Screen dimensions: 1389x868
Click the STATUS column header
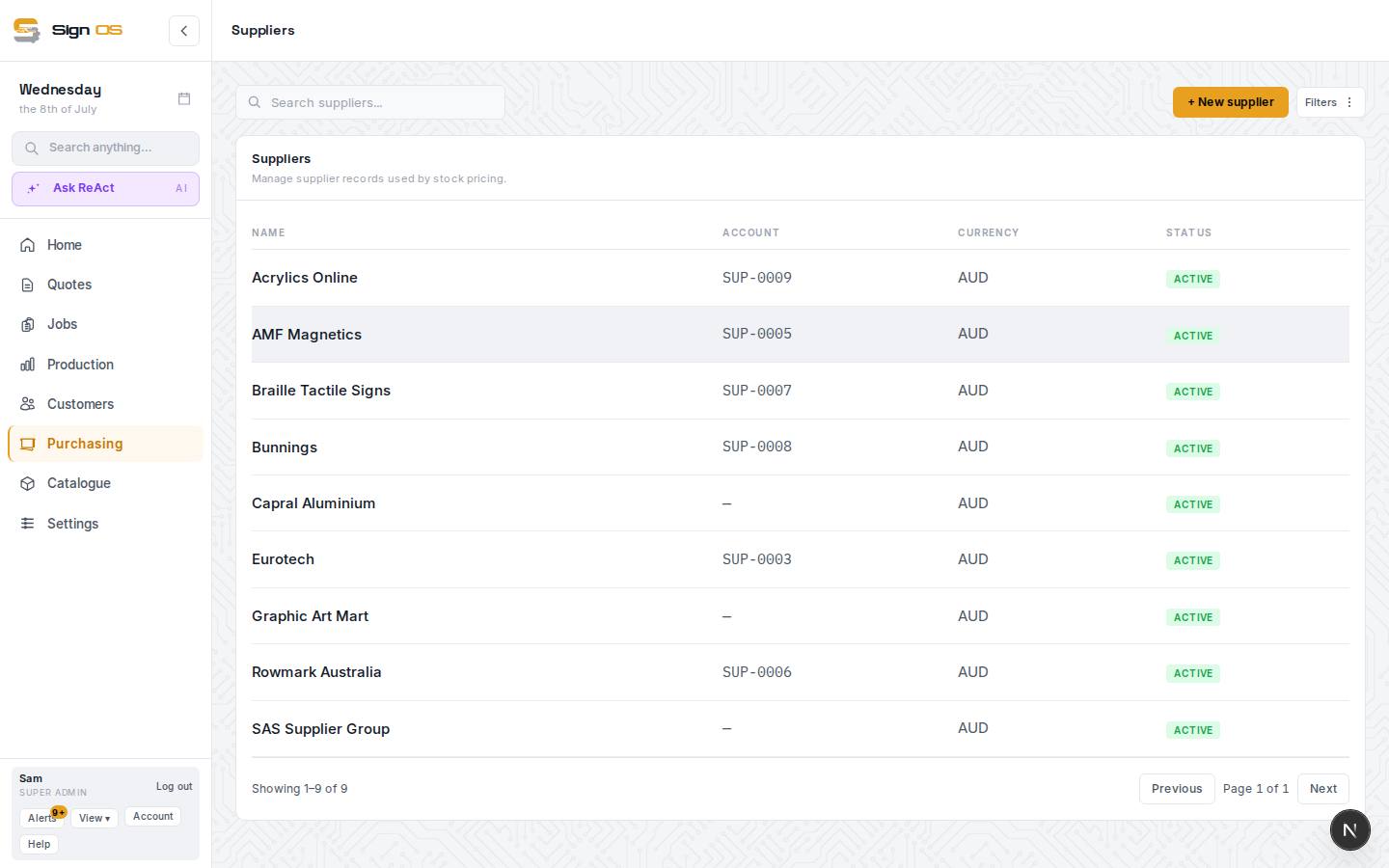pyautogui.click(x=1188, y=232)
